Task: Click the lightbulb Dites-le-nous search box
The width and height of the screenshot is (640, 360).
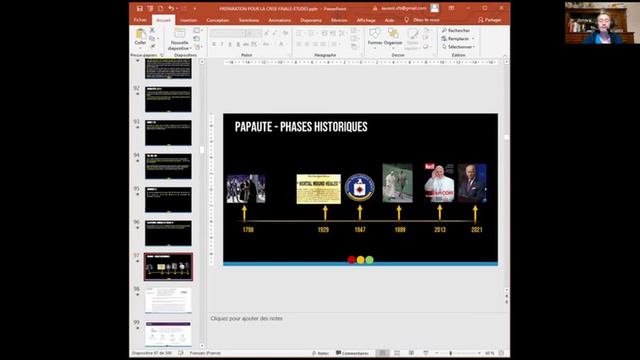Action: click(x=422, y=20)
